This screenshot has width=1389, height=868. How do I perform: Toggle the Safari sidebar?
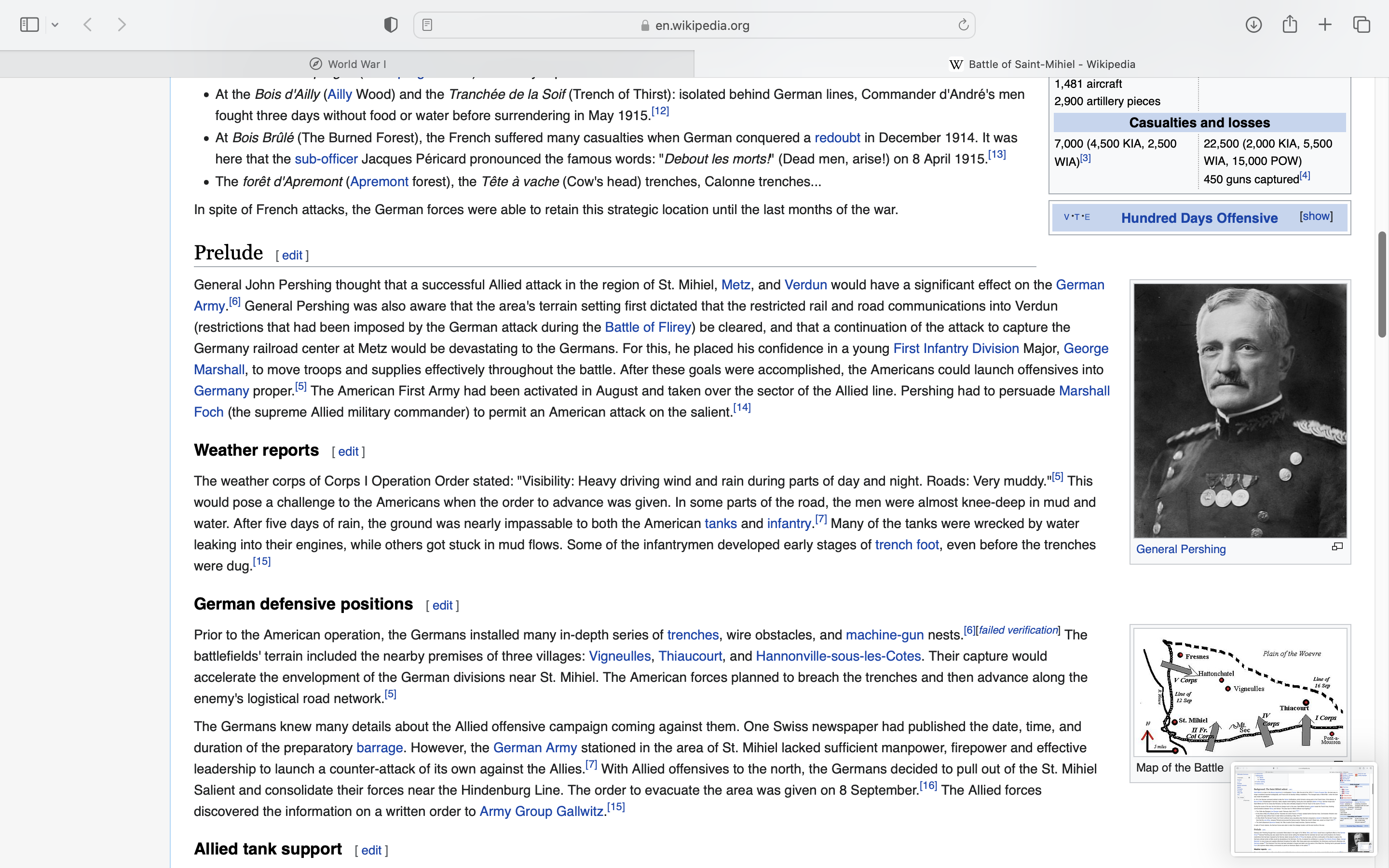pyautogui.click(x=29, y=25)
